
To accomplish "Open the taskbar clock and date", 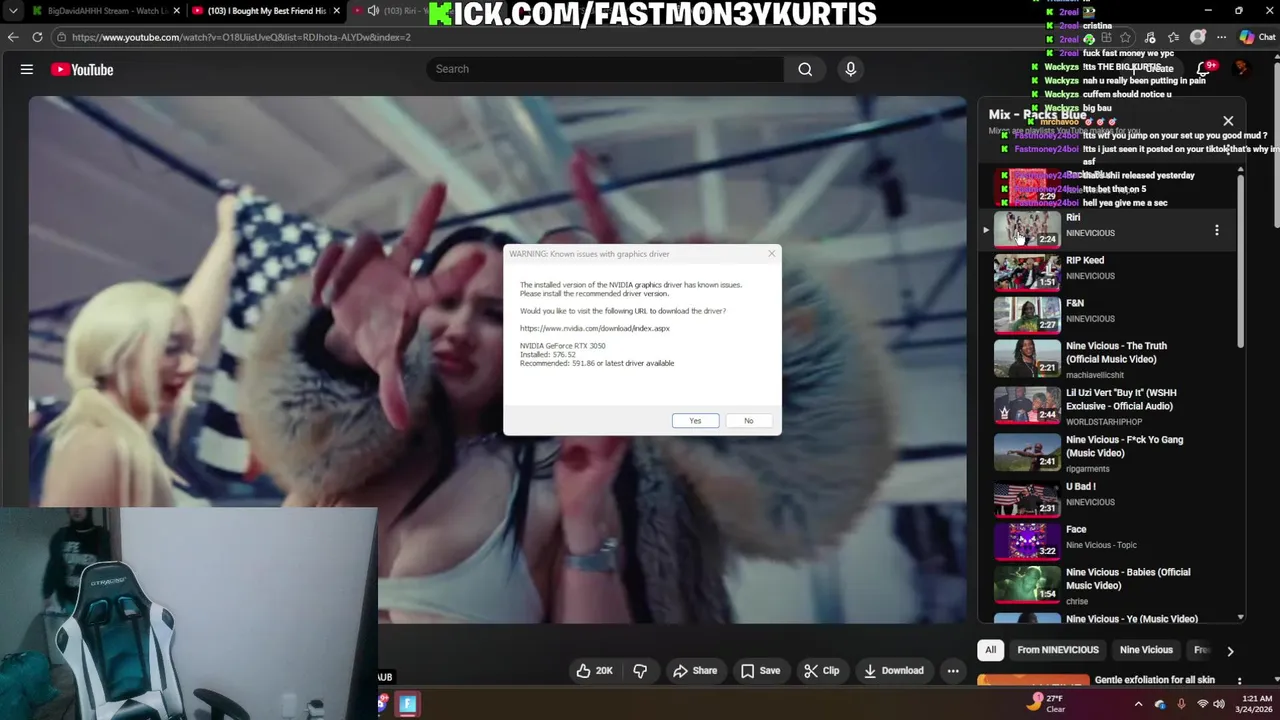I will tap(1253, 704).
